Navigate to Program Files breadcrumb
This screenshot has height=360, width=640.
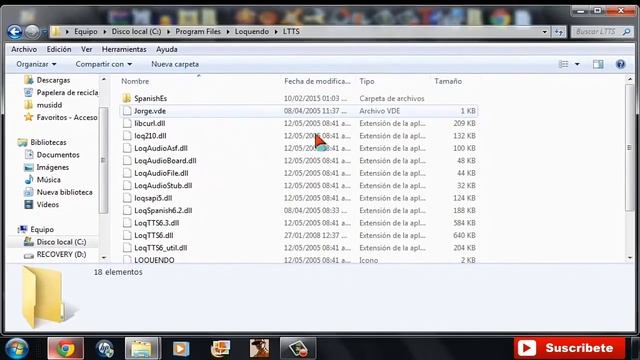pos(198,31)
